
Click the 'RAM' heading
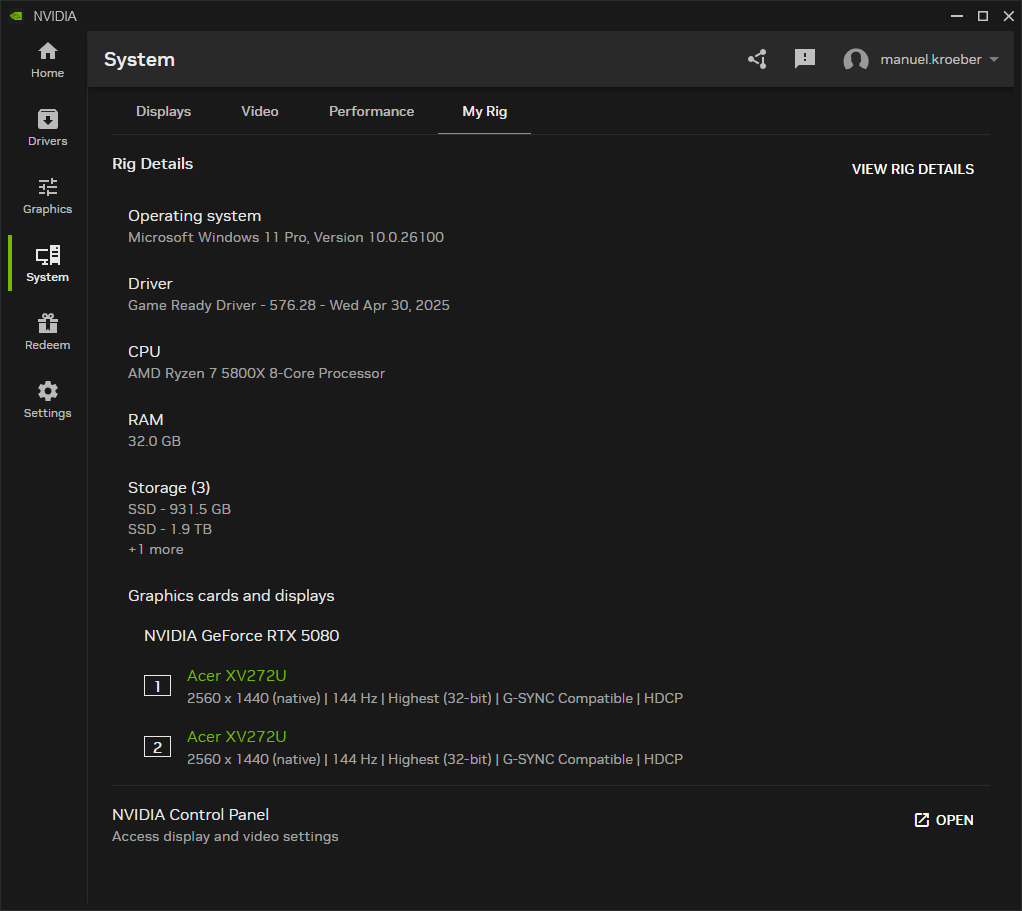click(x=145, y=420)
